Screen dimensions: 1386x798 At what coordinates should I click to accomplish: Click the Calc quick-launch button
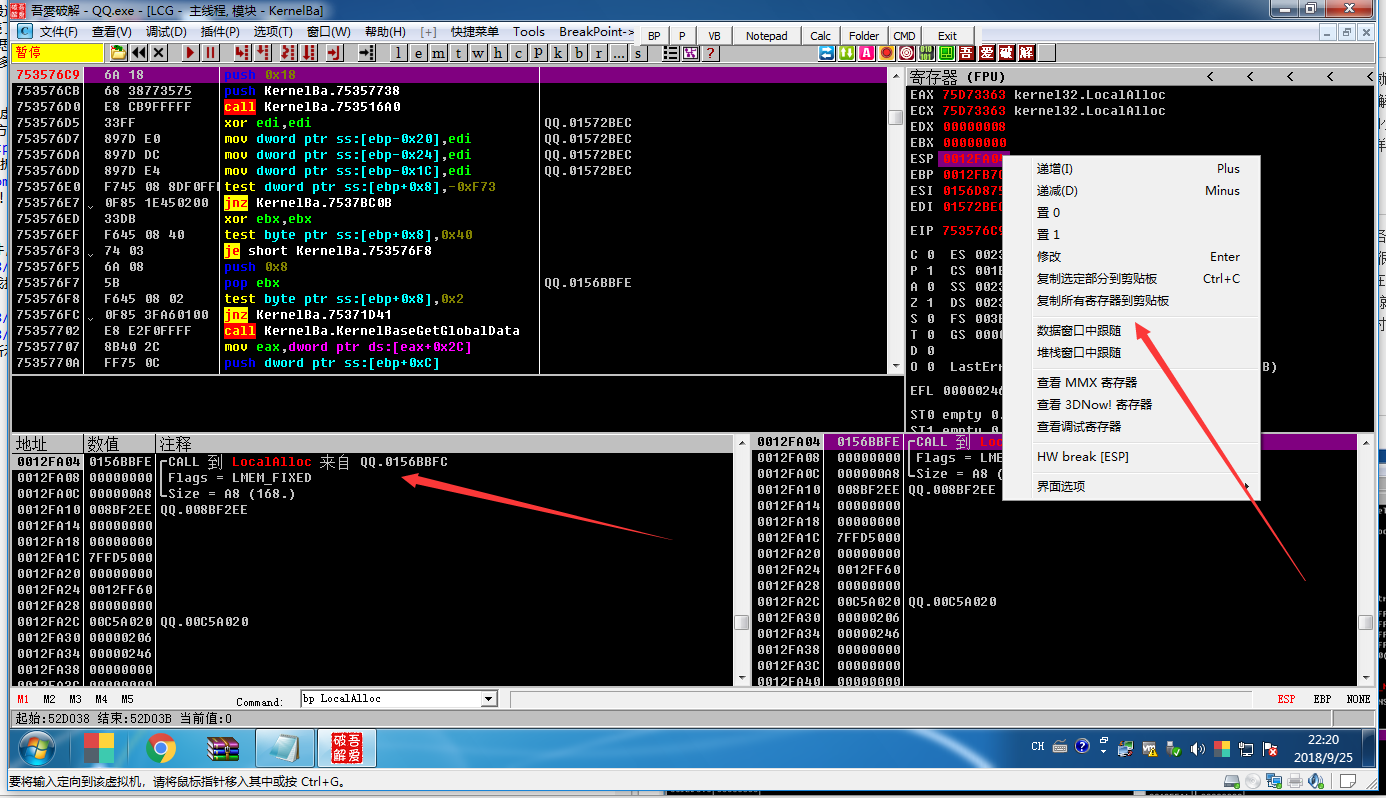tap(820, 36)
